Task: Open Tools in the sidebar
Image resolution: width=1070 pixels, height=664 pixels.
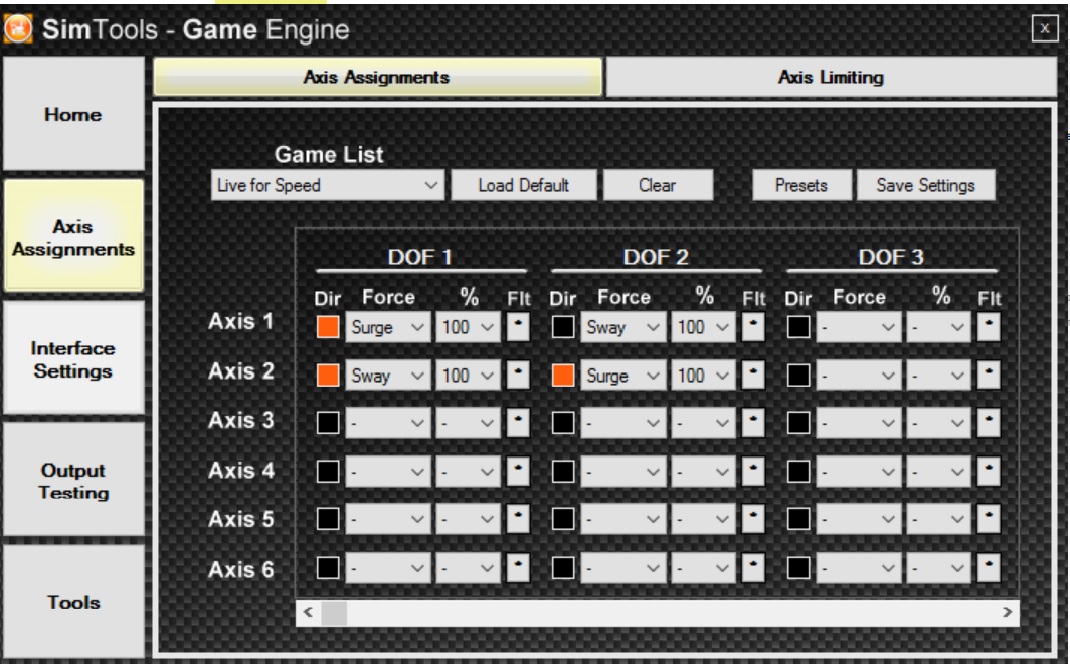Action: (x=73, y=601)
